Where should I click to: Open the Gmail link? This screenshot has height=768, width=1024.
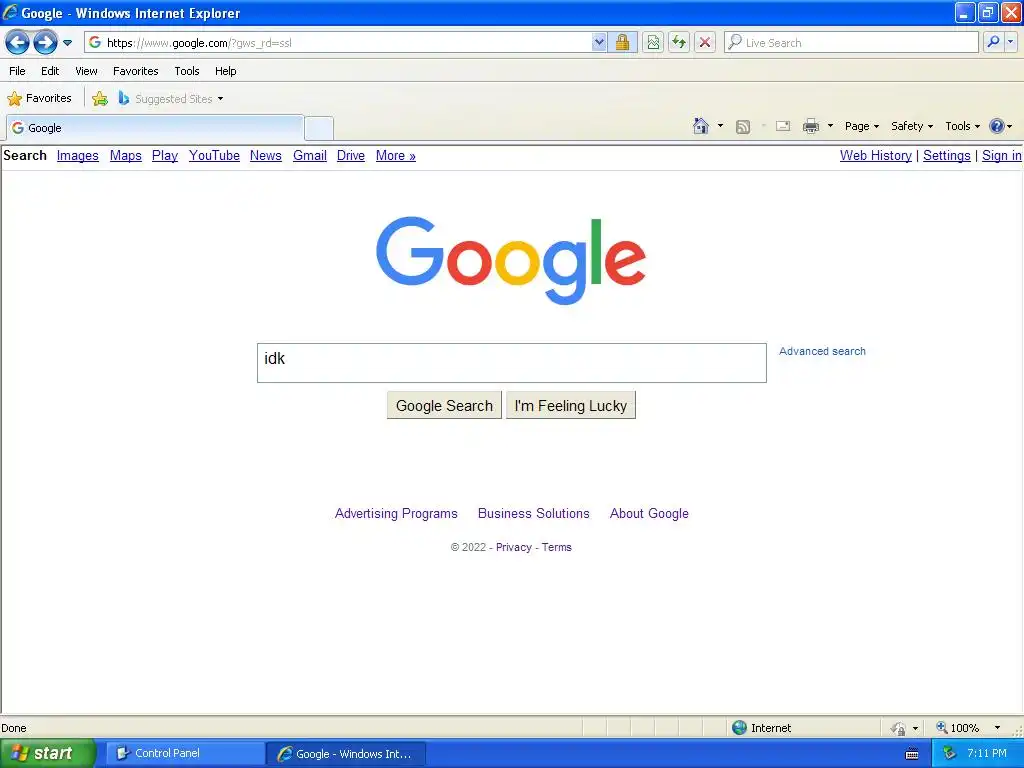(310, 155)
